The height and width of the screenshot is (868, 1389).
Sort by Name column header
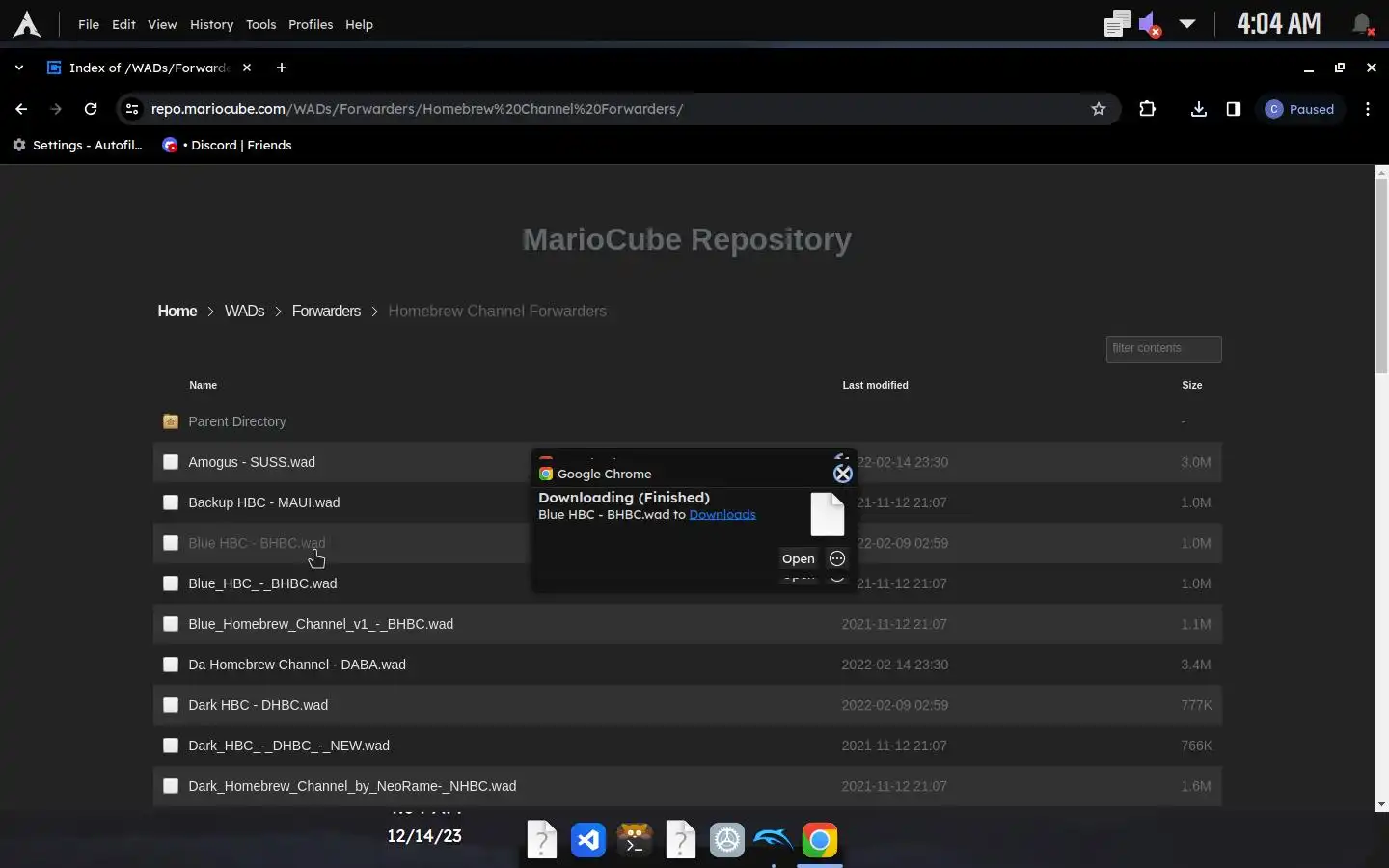pos(203,385)
